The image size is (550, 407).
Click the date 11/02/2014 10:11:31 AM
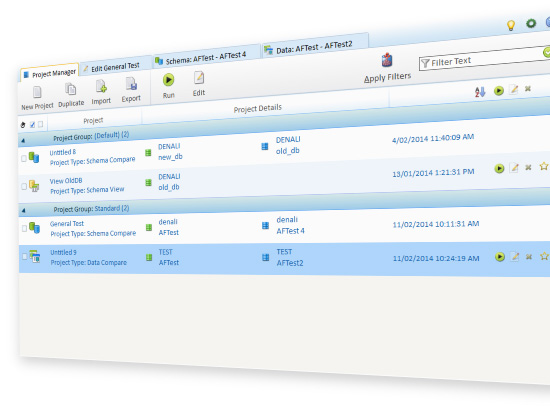[436, 224]
